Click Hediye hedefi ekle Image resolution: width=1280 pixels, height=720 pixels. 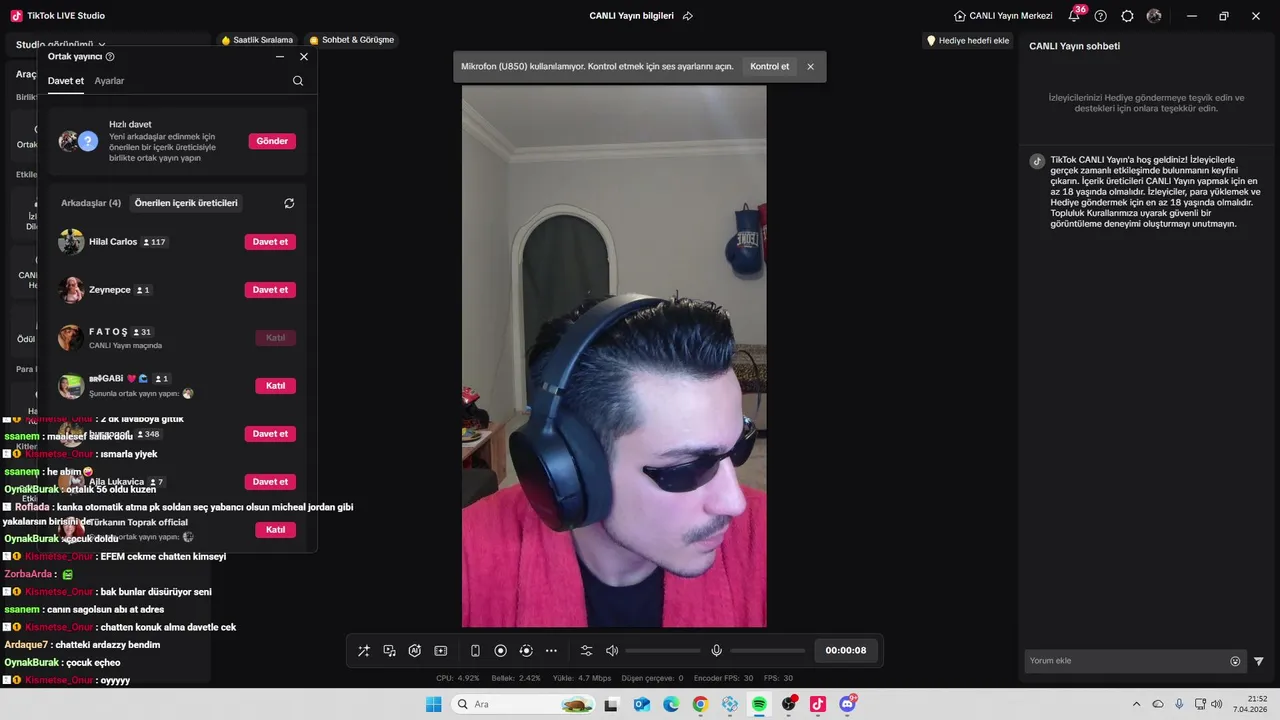[x=968, y=41]
